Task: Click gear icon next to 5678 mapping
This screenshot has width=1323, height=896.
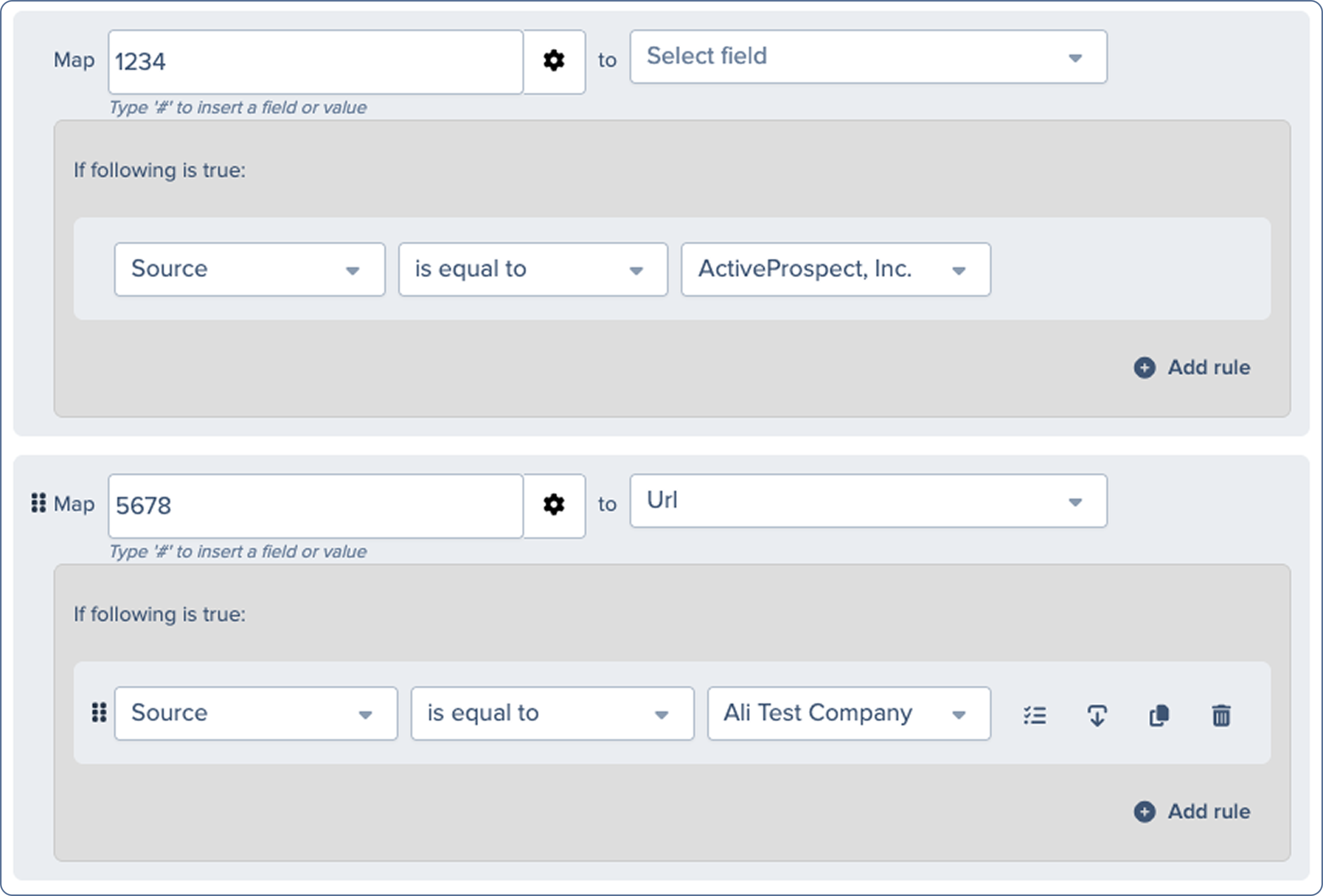Action: click(553, 505)
